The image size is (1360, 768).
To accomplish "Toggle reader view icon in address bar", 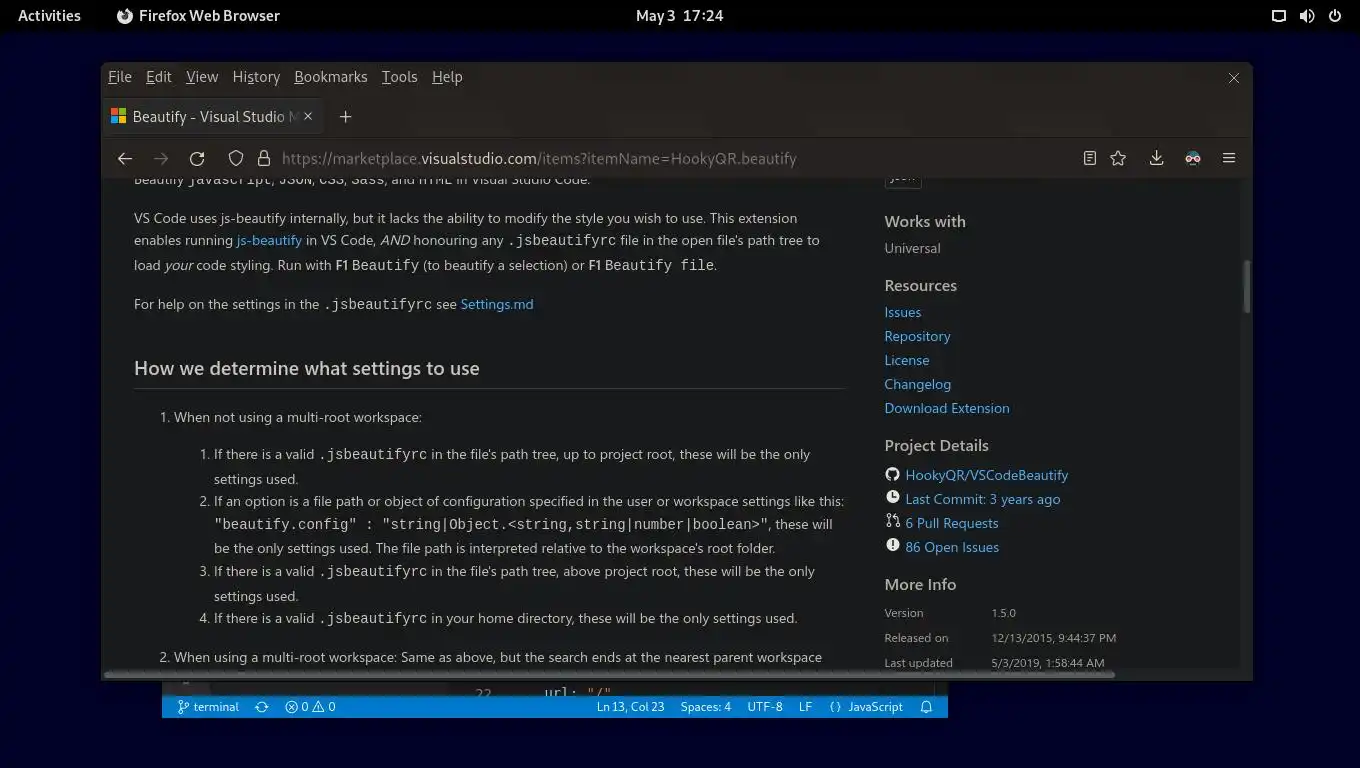I will 1090,158.
